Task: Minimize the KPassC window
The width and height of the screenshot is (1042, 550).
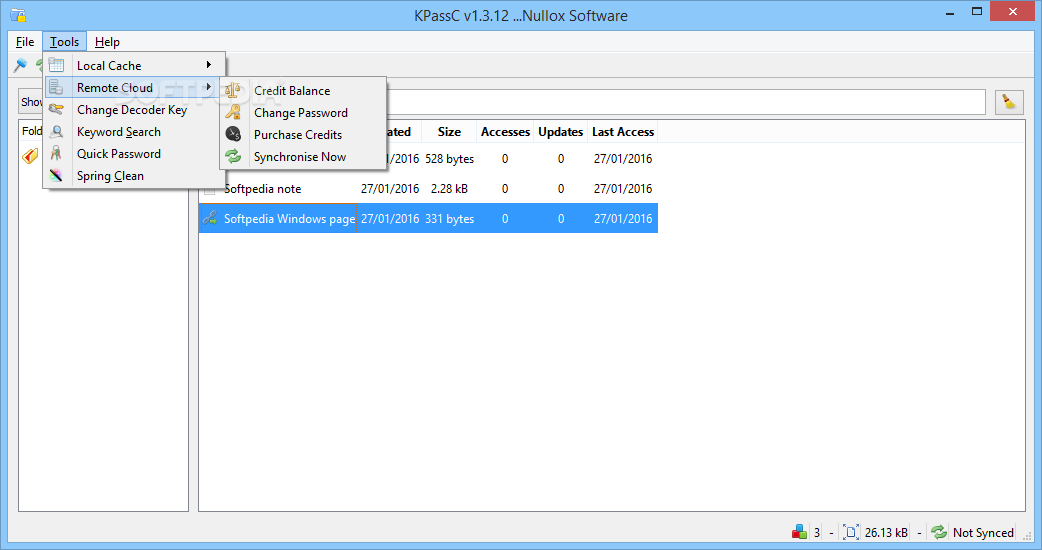Action: pyautogui.click(x=950, y=12)
